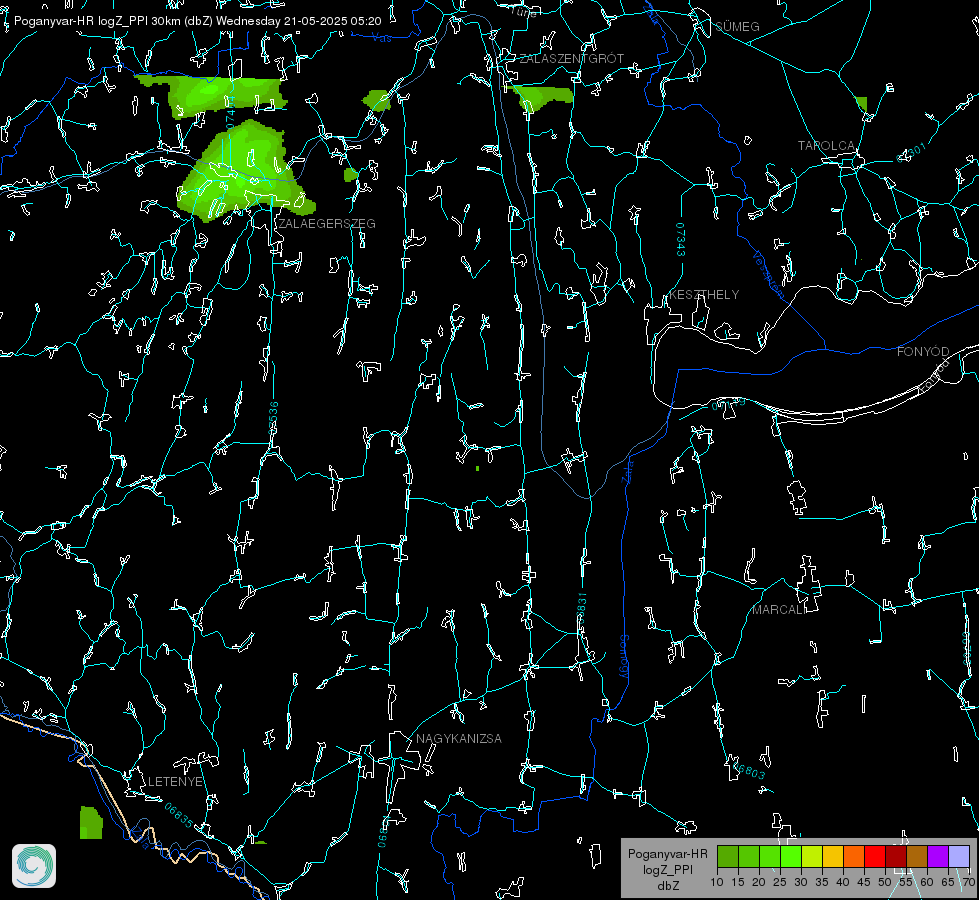Select the 25-30 dbZ bright green legend swatch
Image resolution: width=979 pixels, height=900 pixels.
coord(791,856)
